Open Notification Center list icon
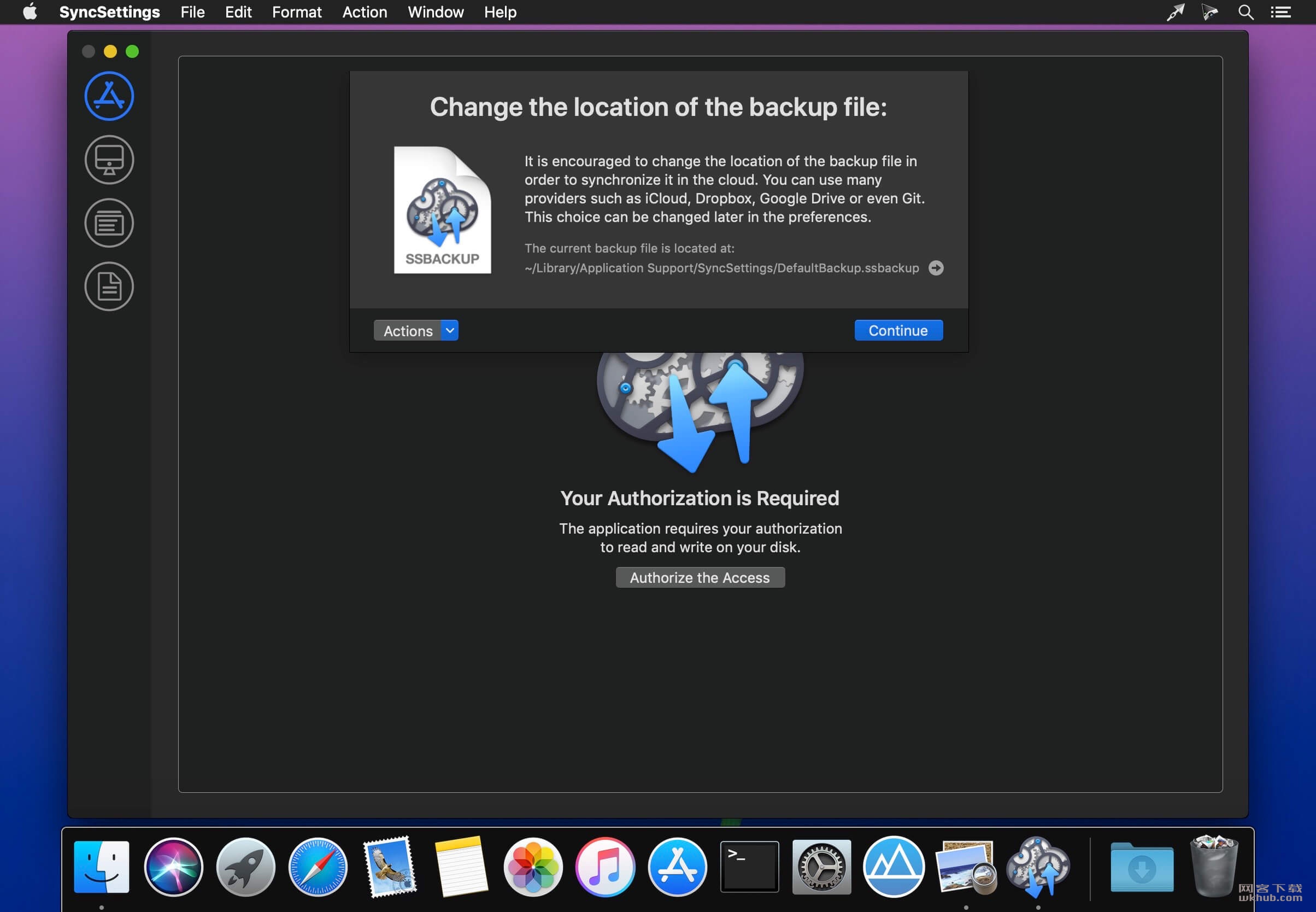The height and width of the screenshot is (912, 1316). [x=1280, y=12]
